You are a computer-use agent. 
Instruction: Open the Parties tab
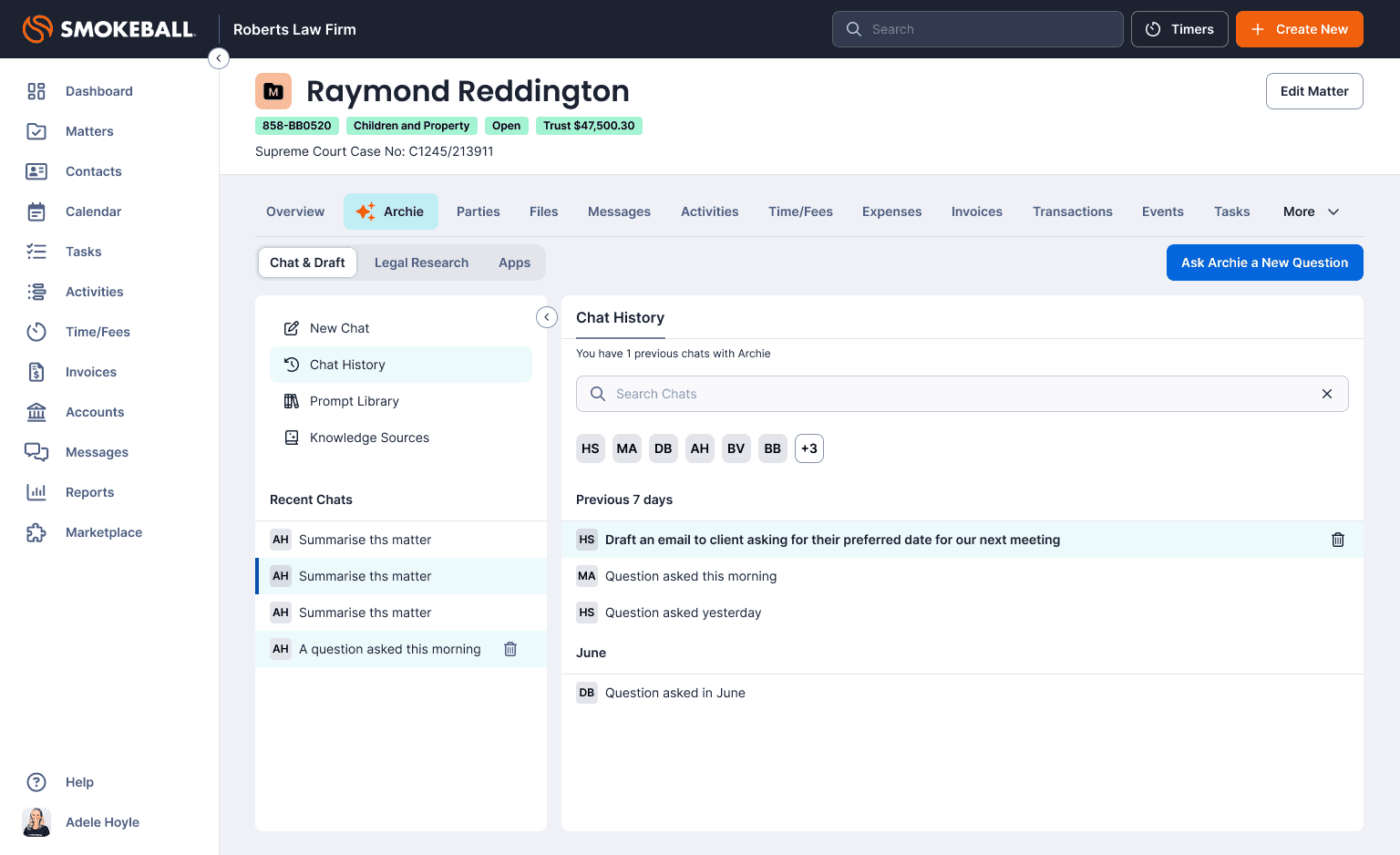[x=479, y=211]
